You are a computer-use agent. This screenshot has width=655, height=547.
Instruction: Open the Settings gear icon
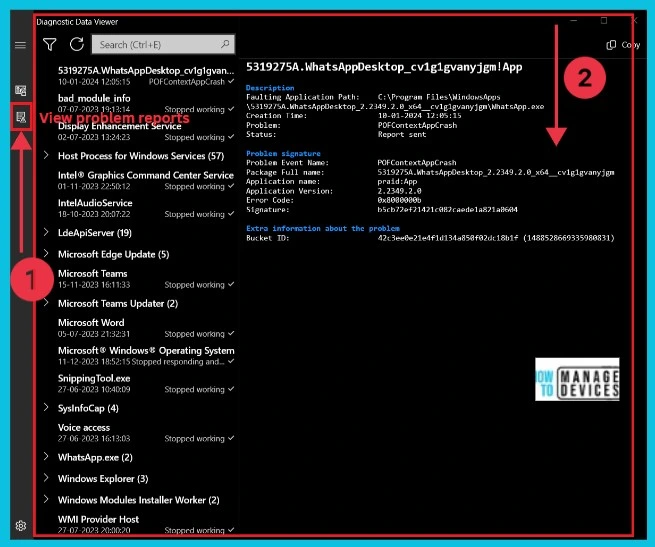coord(20,526)
